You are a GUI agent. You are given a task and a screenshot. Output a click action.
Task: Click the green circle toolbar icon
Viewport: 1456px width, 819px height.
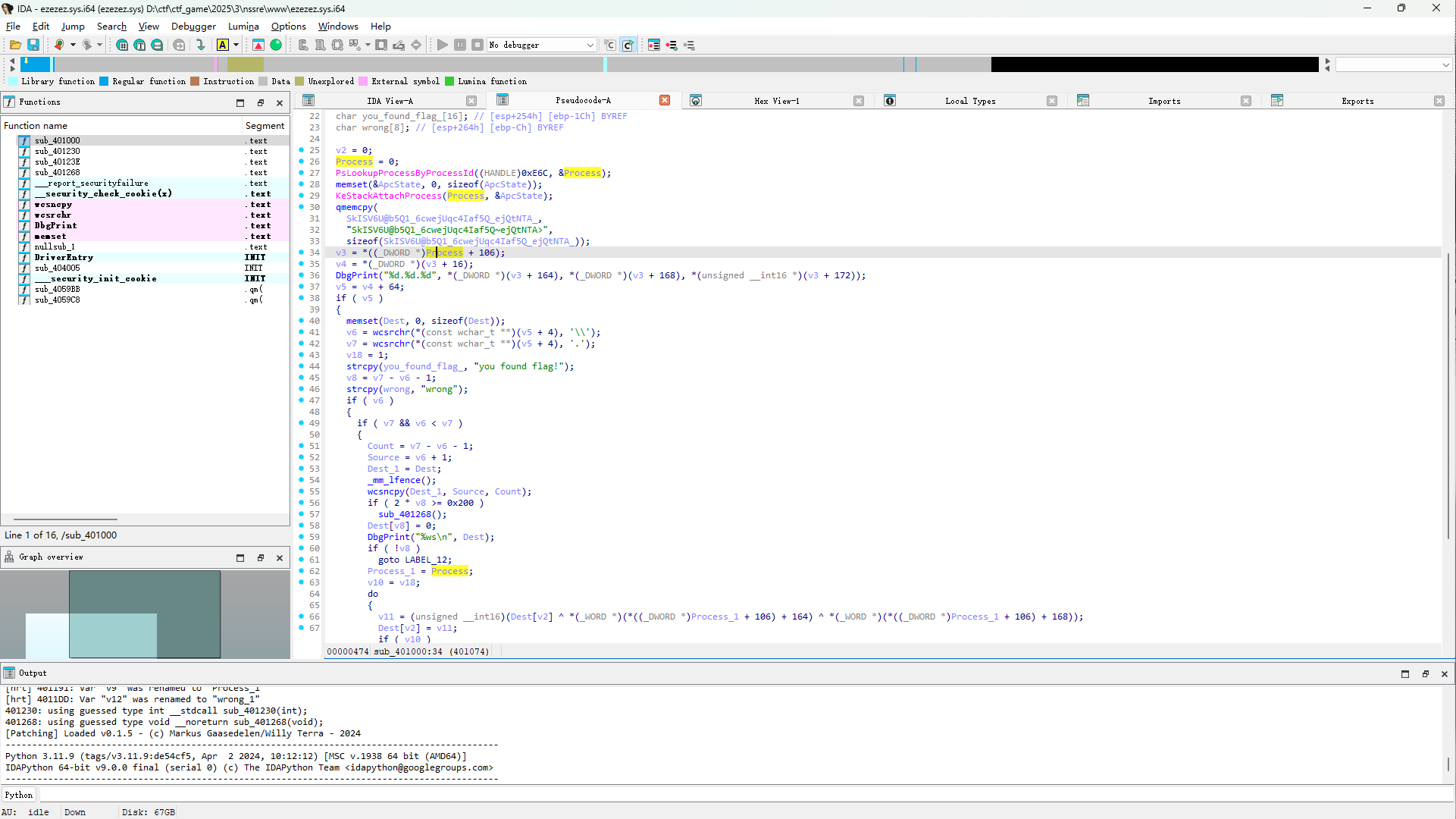click(276, 45)
